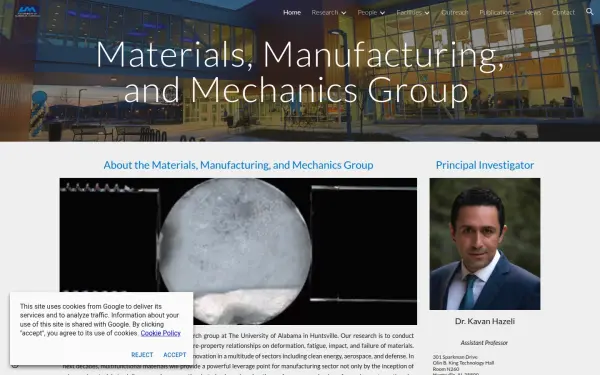Expand the Facilities menu chevron
600x375 pixels.
[427, 13]
